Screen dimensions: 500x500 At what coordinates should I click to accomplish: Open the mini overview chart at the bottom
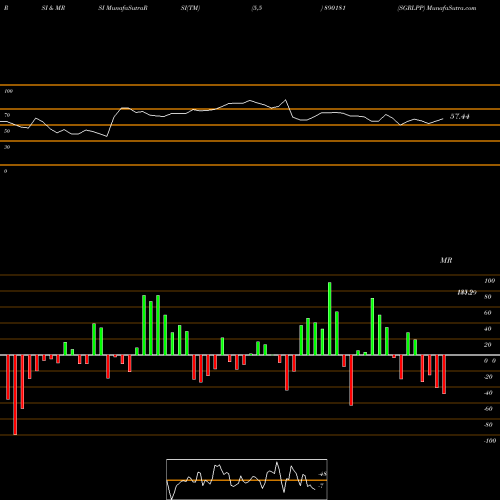247,479
